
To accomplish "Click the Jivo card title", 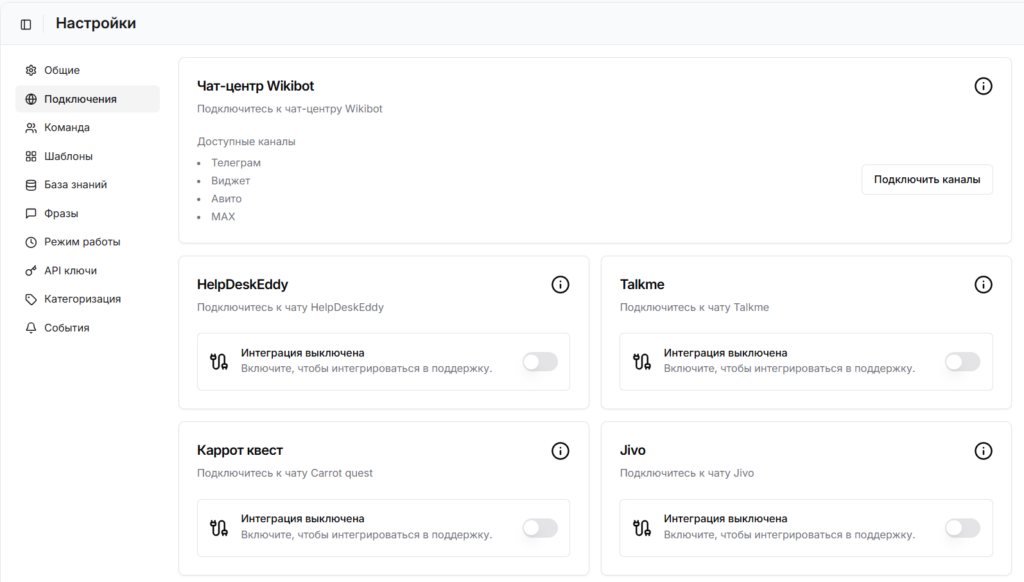I will click(x=632, y=451).
